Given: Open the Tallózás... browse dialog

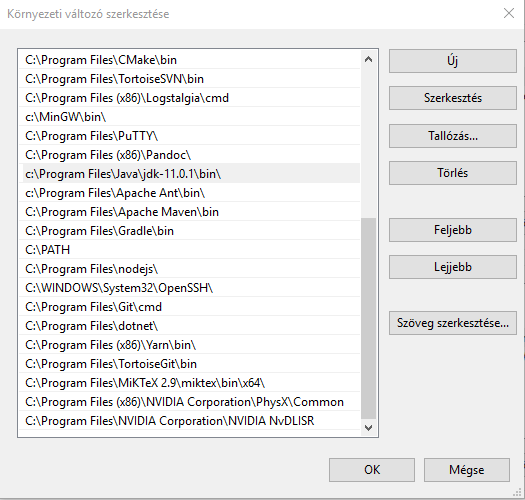Looking at the screenshot, I should click(x=453, y=136).
